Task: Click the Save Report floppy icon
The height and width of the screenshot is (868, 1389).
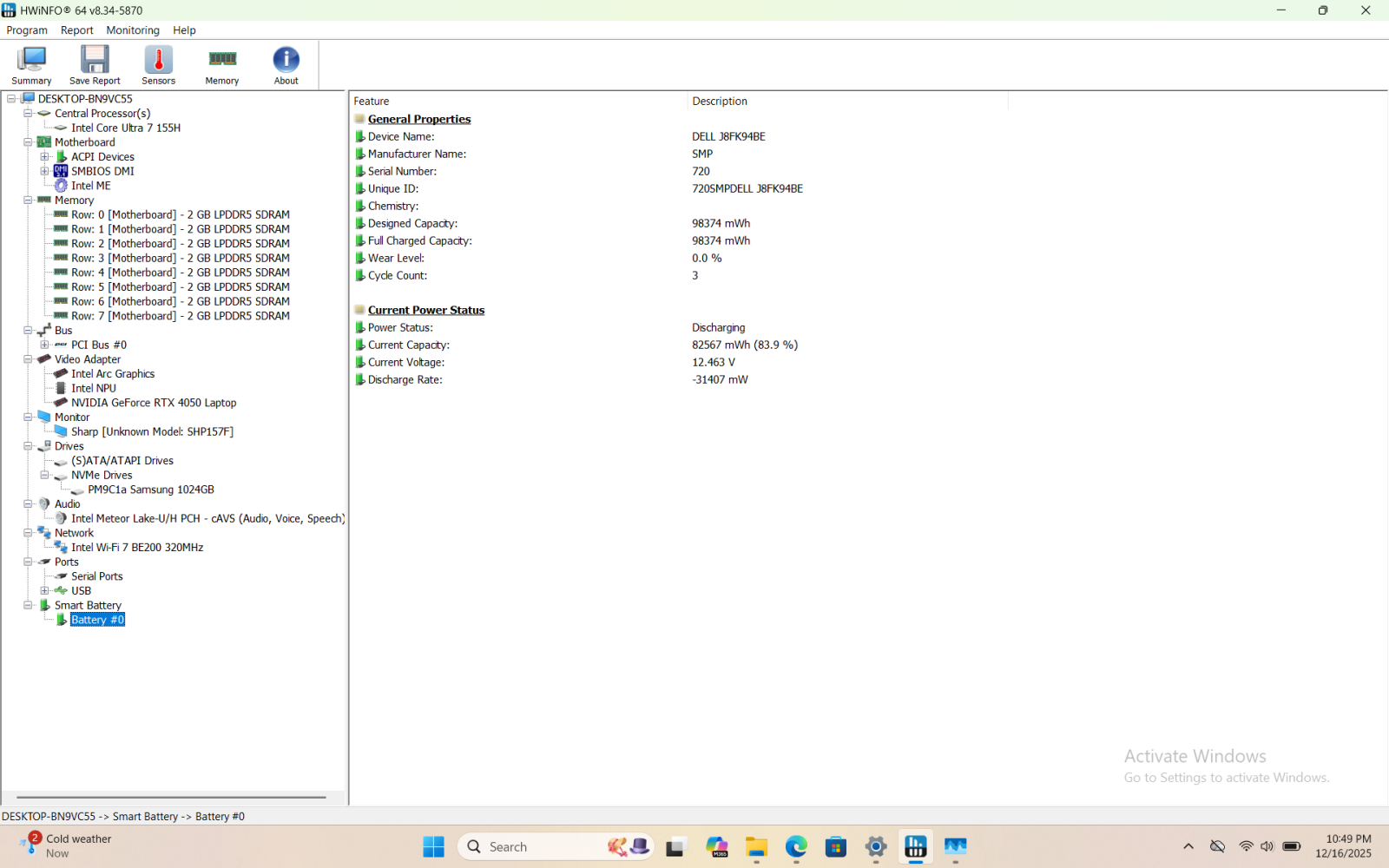Action: pos(95,65)
